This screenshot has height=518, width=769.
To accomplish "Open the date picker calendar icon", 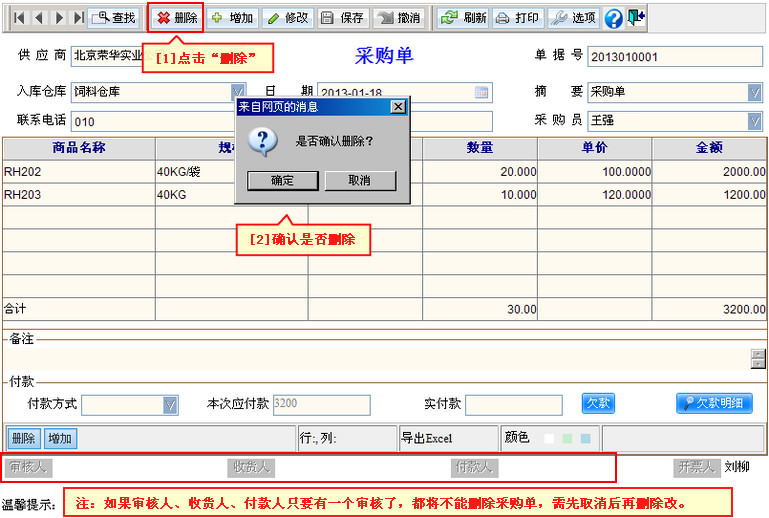I will coord(482,92).
